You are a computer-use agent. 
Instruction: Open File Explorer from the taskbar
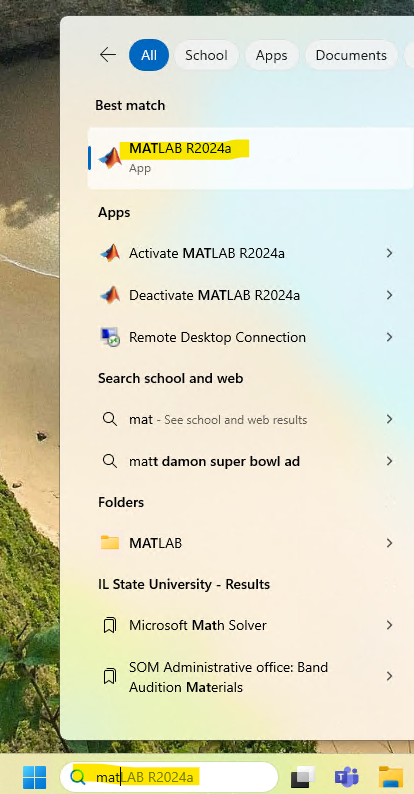tap(391, 776)
